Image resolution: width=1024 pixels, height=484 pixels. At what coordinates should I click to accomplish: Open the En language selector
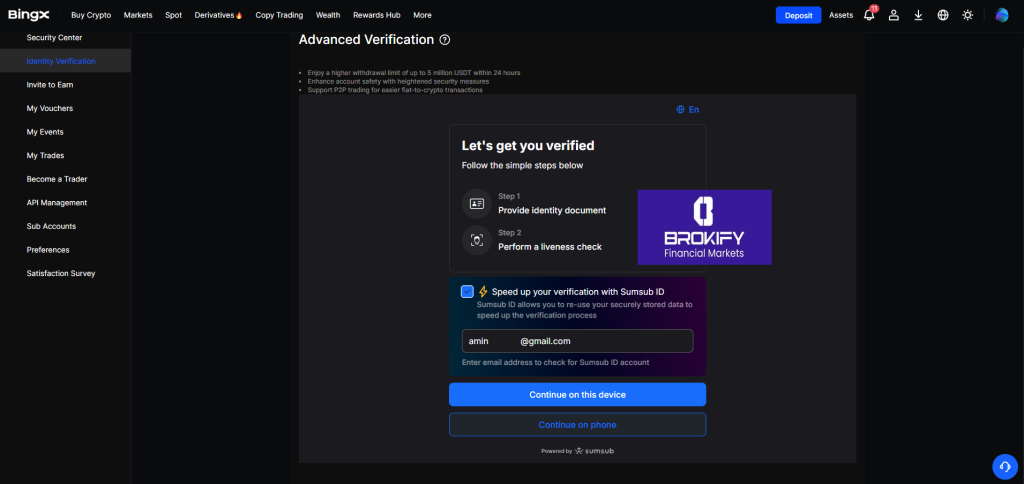pyautogui.click(x=688, y=109)
